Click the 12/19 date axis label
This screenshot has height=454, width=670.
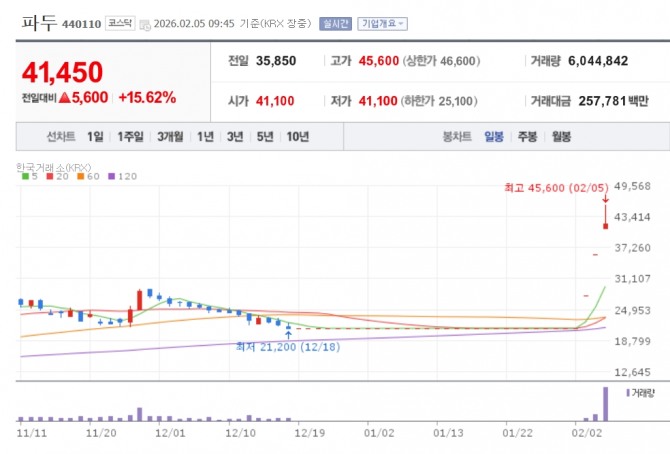pyautogui.click(x=310, y=433)
